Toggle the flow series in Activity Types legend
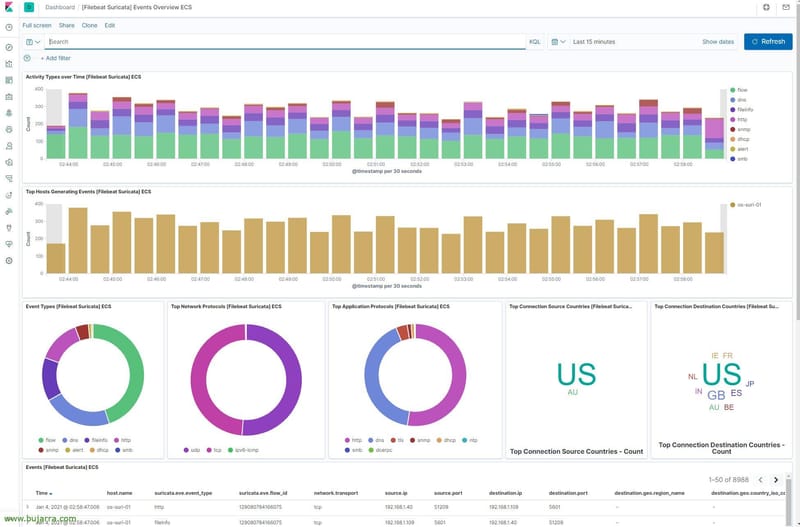 click(743, 90)
